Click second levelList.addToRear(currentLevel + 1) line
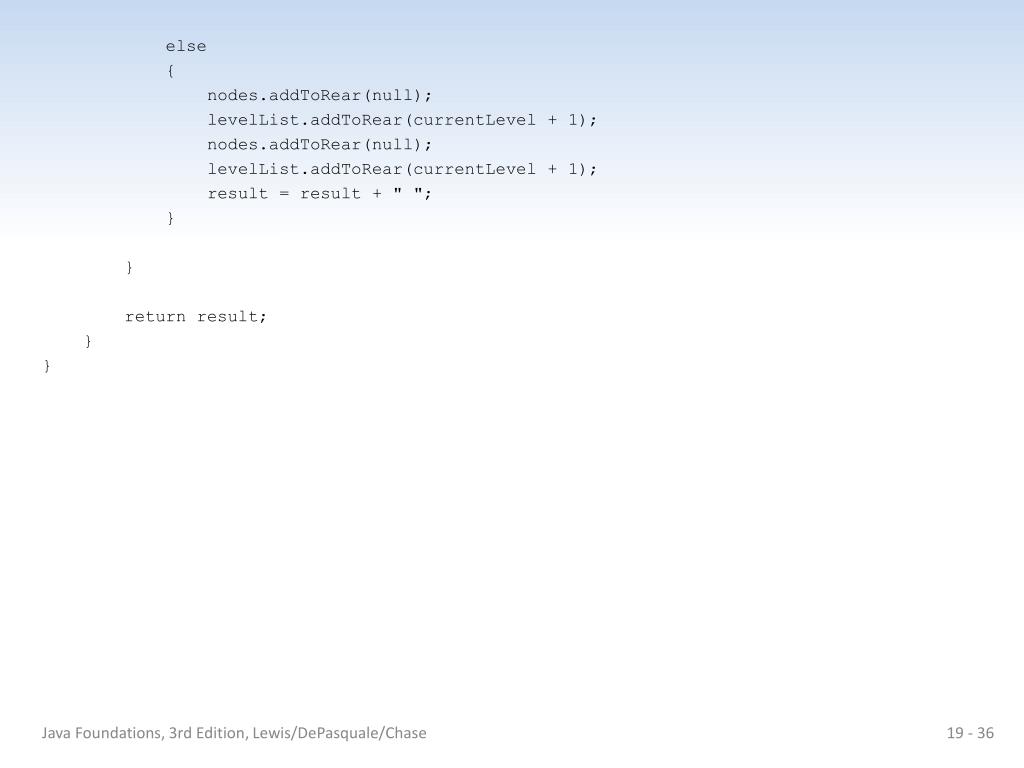This screenshot has width=1024, height=768. (x=402, y=169)
